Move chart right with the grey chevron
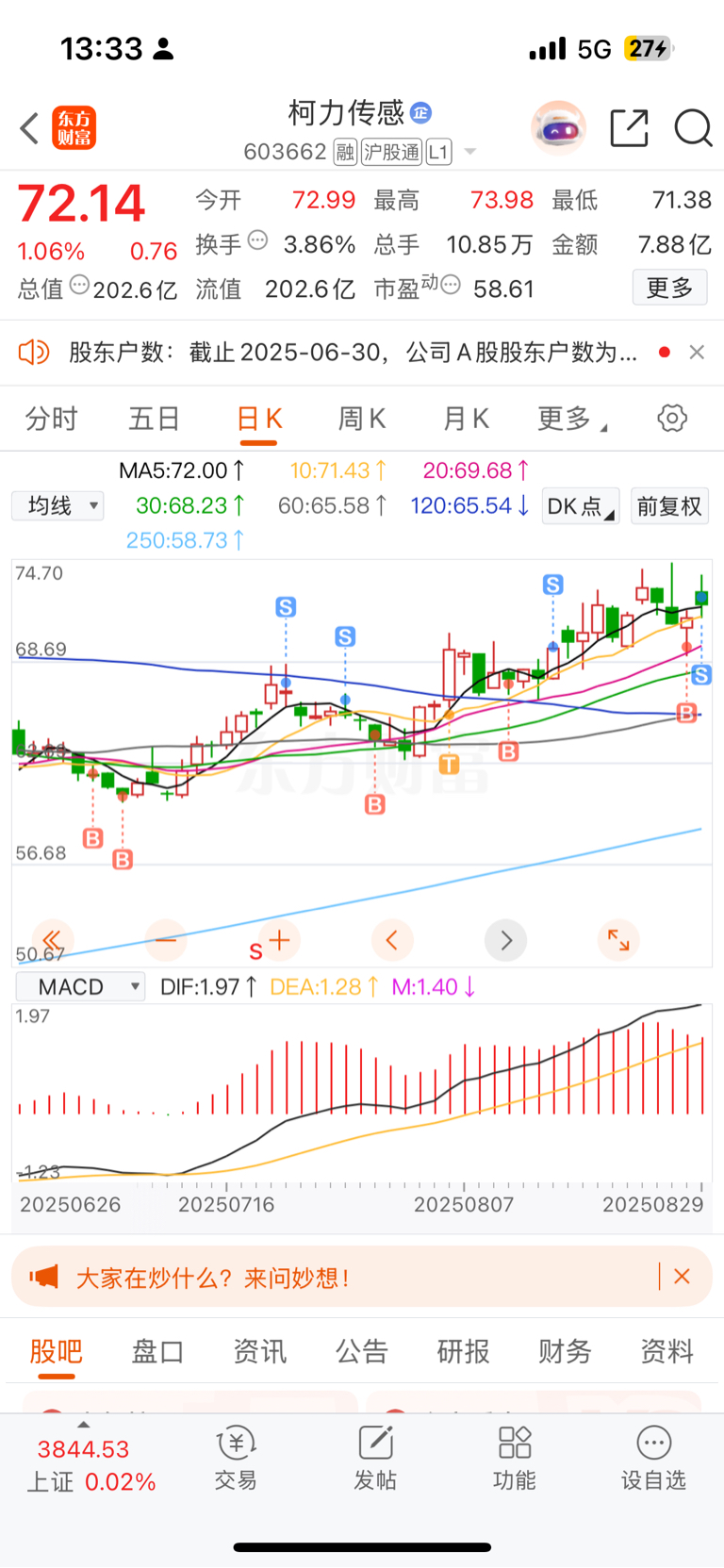This screenshot has width=724, height=1568. [x=505, y=940]
